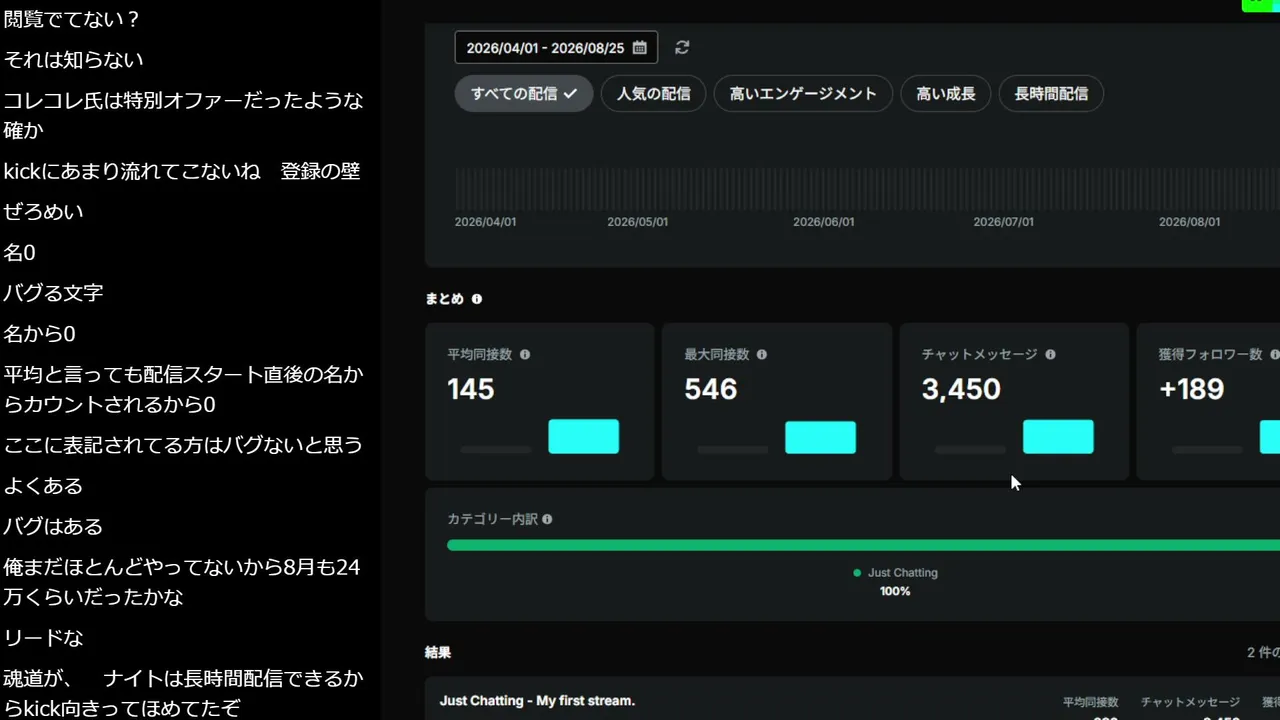Click the 2026/07/01 timeline axis label
Viewport: 1280px width, 720px height.
1004,222
